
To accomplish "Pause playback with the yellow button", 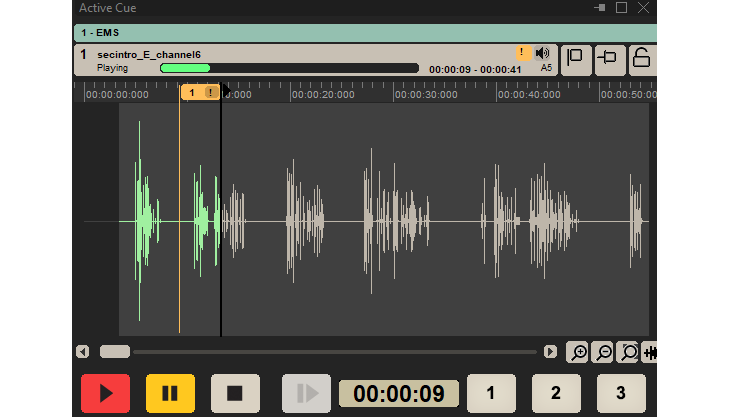I will pos(170,393).
